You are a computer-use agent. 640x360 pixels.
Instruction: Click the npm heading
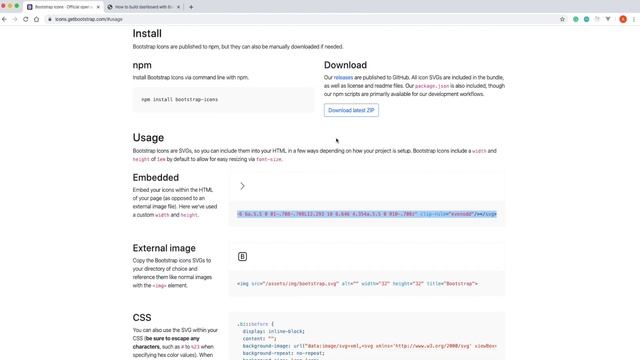click(x=142, y=65)
